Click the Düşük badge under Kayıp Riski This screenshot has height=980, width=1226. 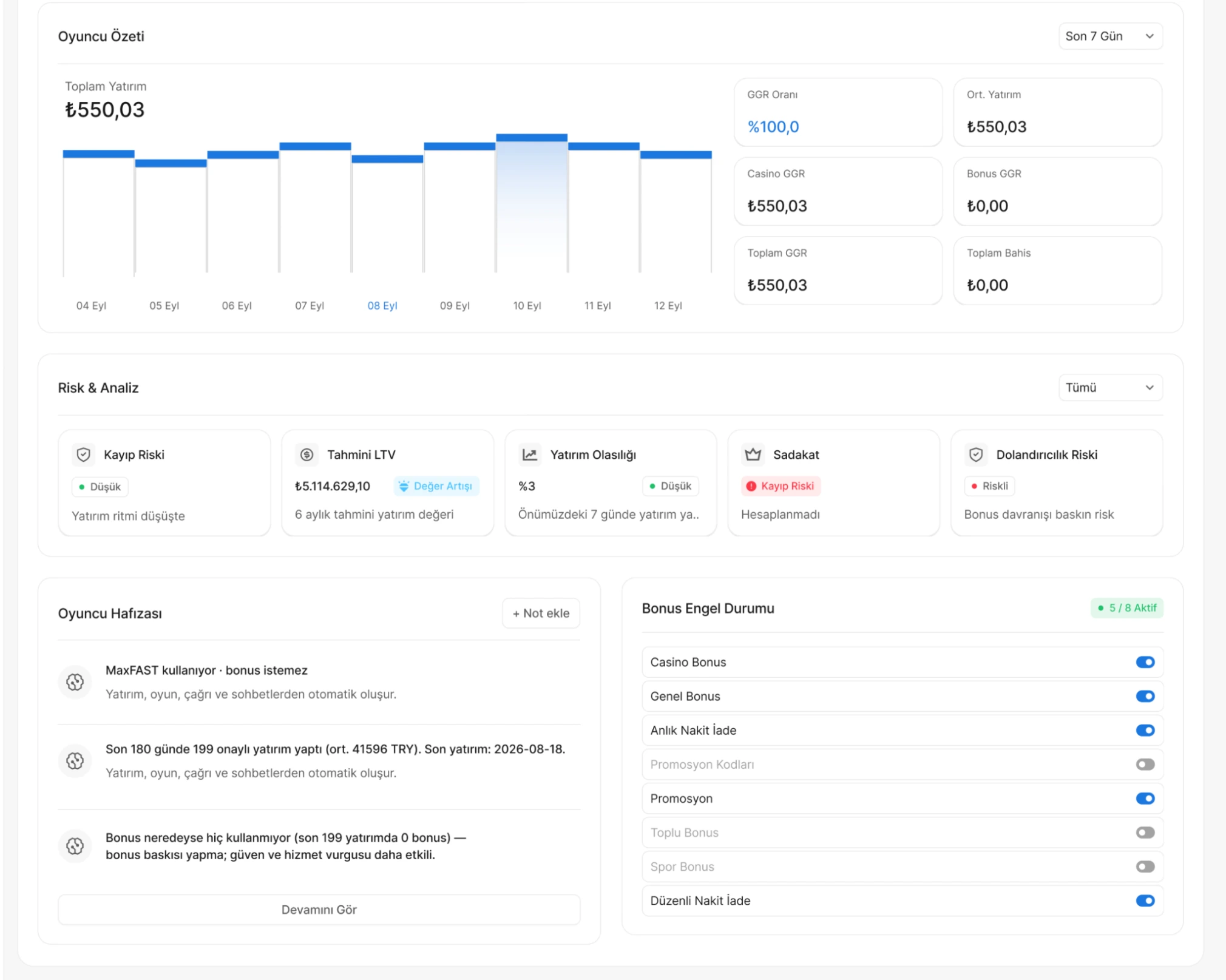(100, 487)
